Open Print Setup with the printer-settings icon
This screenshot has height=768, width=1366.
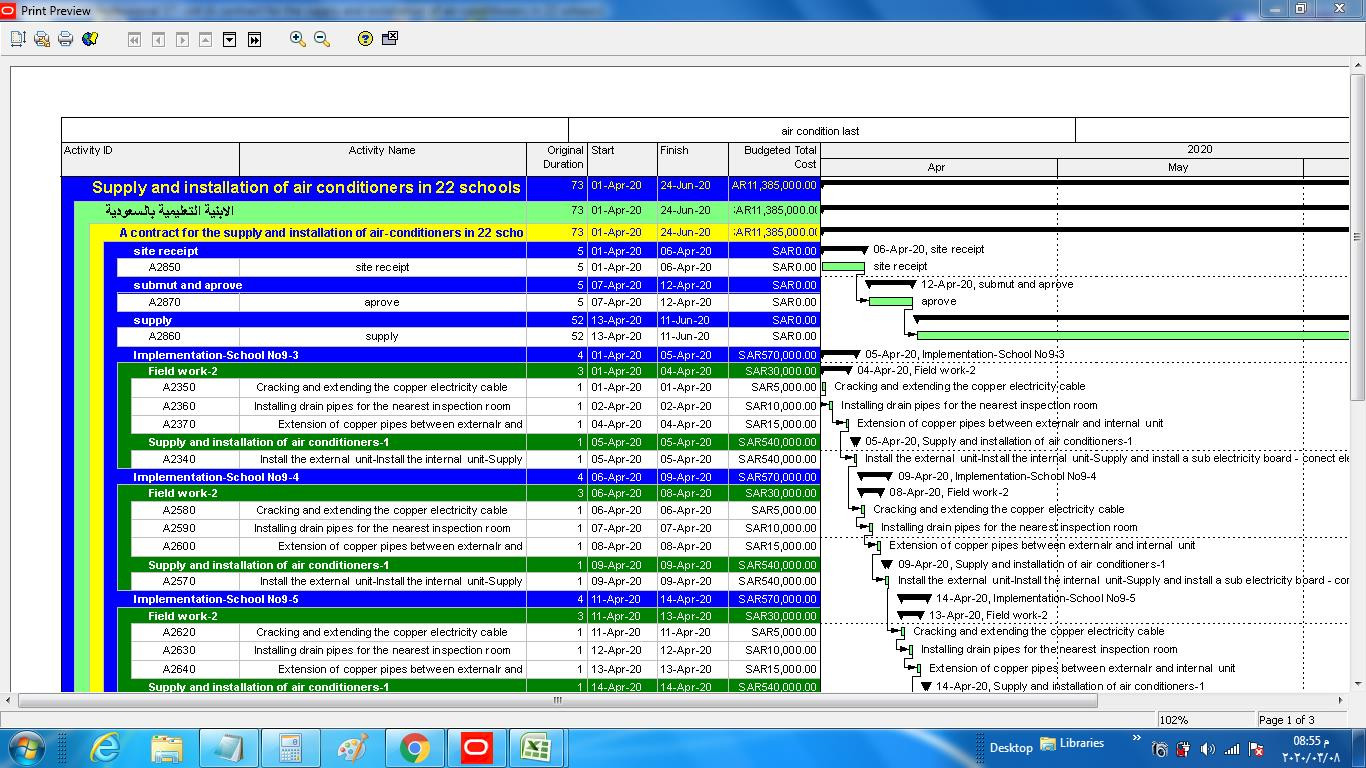42,39
